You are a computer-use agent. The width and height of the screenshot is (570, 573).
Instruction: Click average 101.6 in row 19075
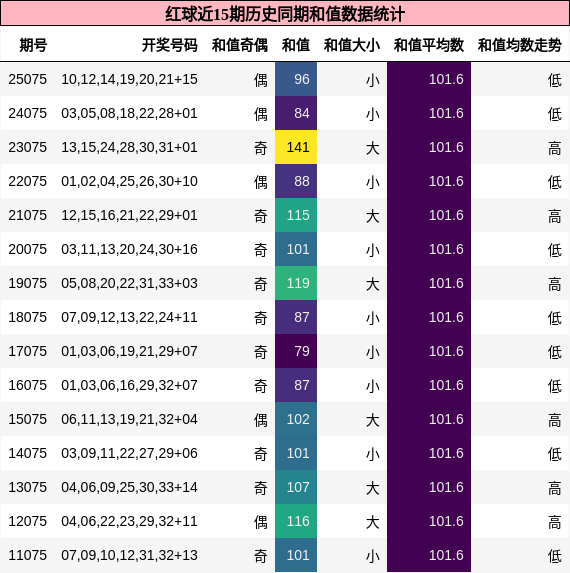[x=429, y=283]
